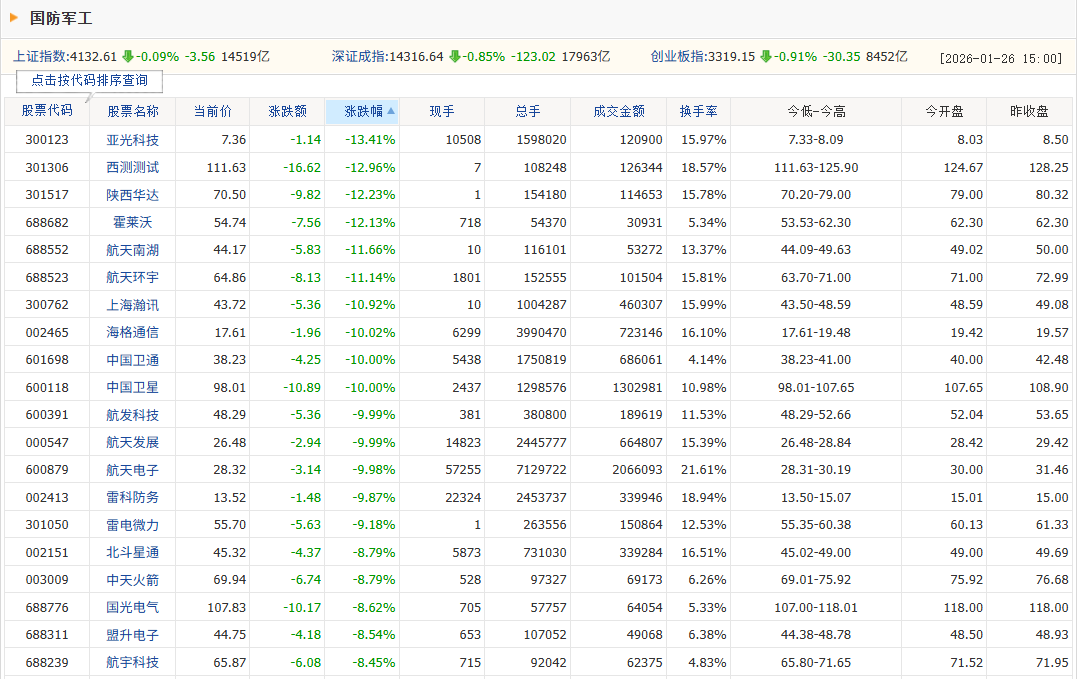Sort by 股票代码 column header
The width and height of the screenshot is (1078, 679).
point(47,111)
